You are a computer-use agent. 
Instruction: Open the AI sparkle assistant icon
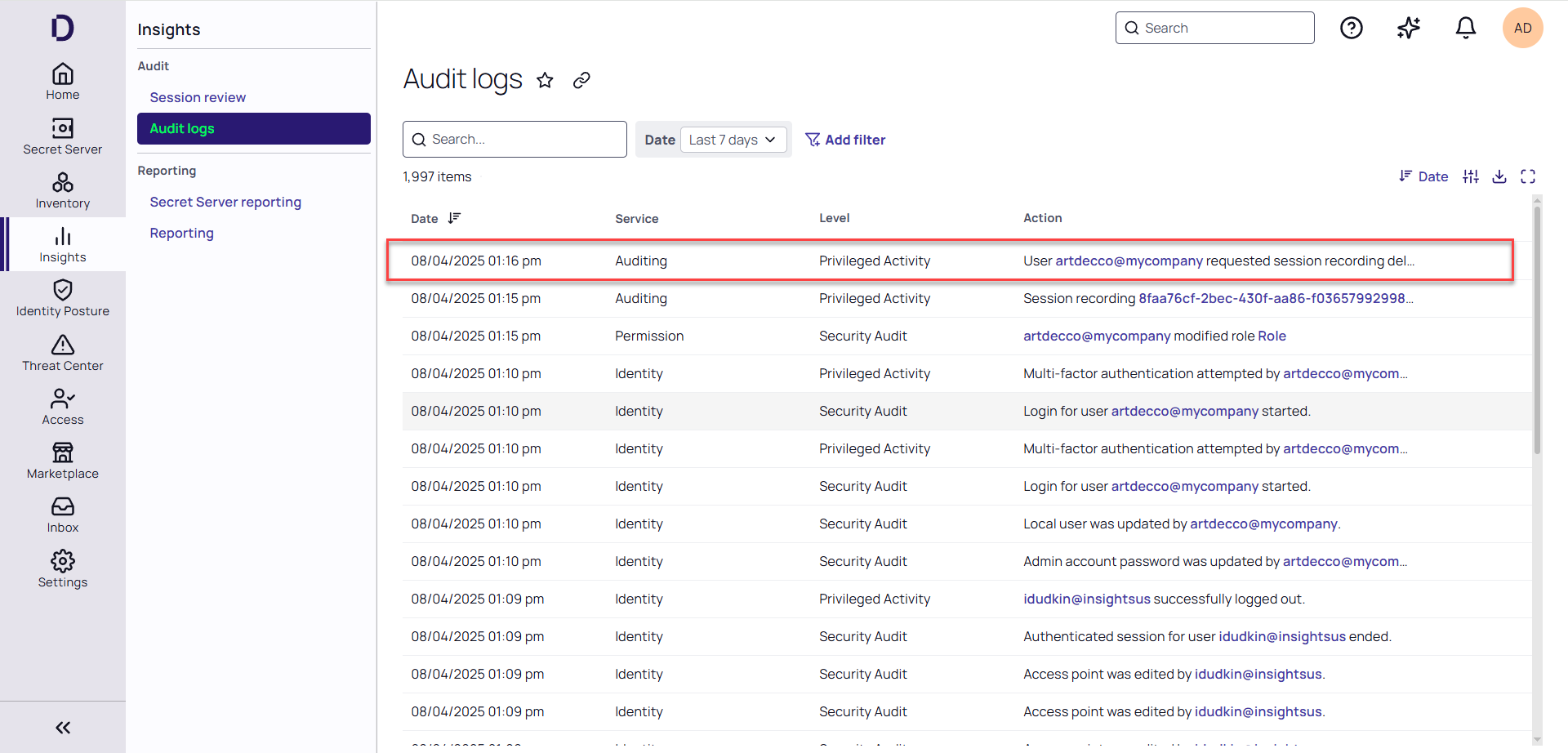pyautogui.click(x=1409, y=28)
